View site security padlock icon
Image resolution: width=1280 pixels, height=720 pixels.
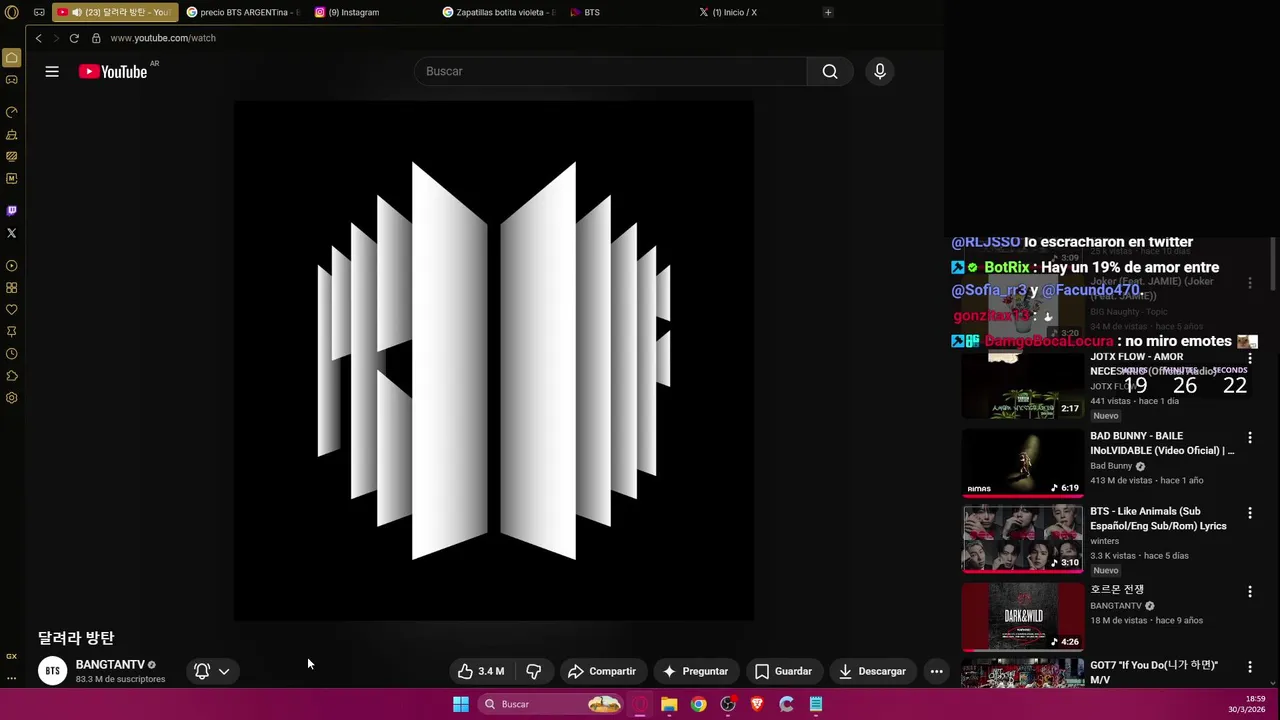click(96, 38)
